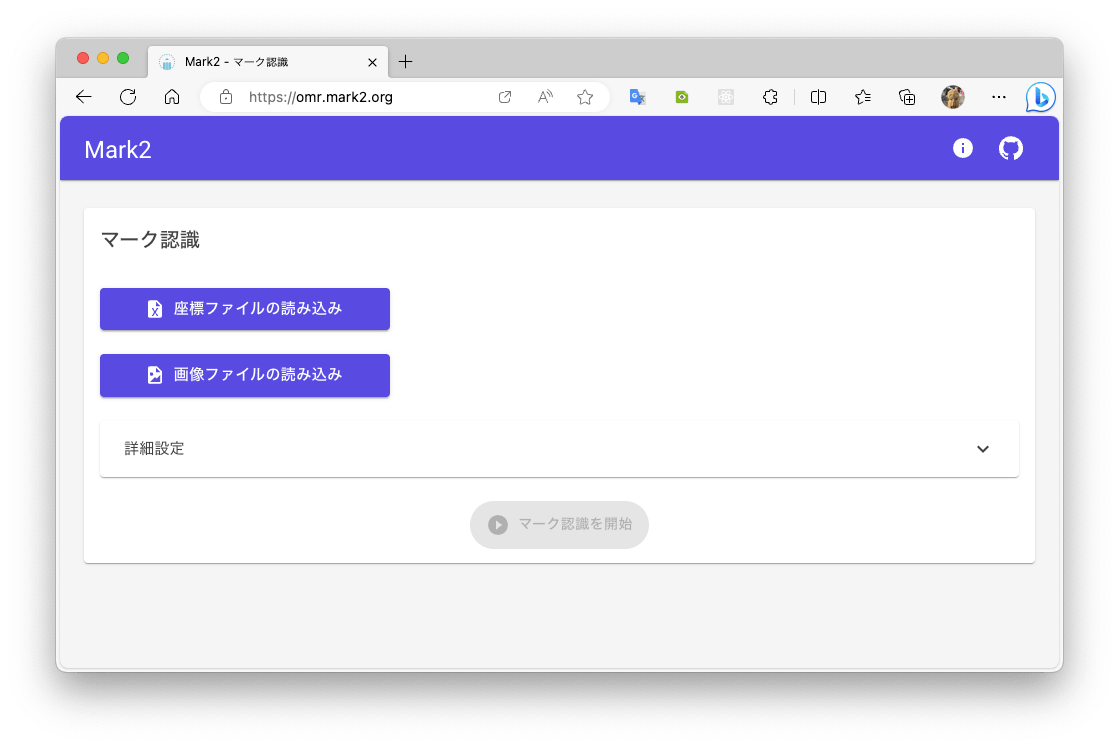Open the Collections icon
Image resolution: width=1119 pixels, height=746 pixels.
pos(907,97)
